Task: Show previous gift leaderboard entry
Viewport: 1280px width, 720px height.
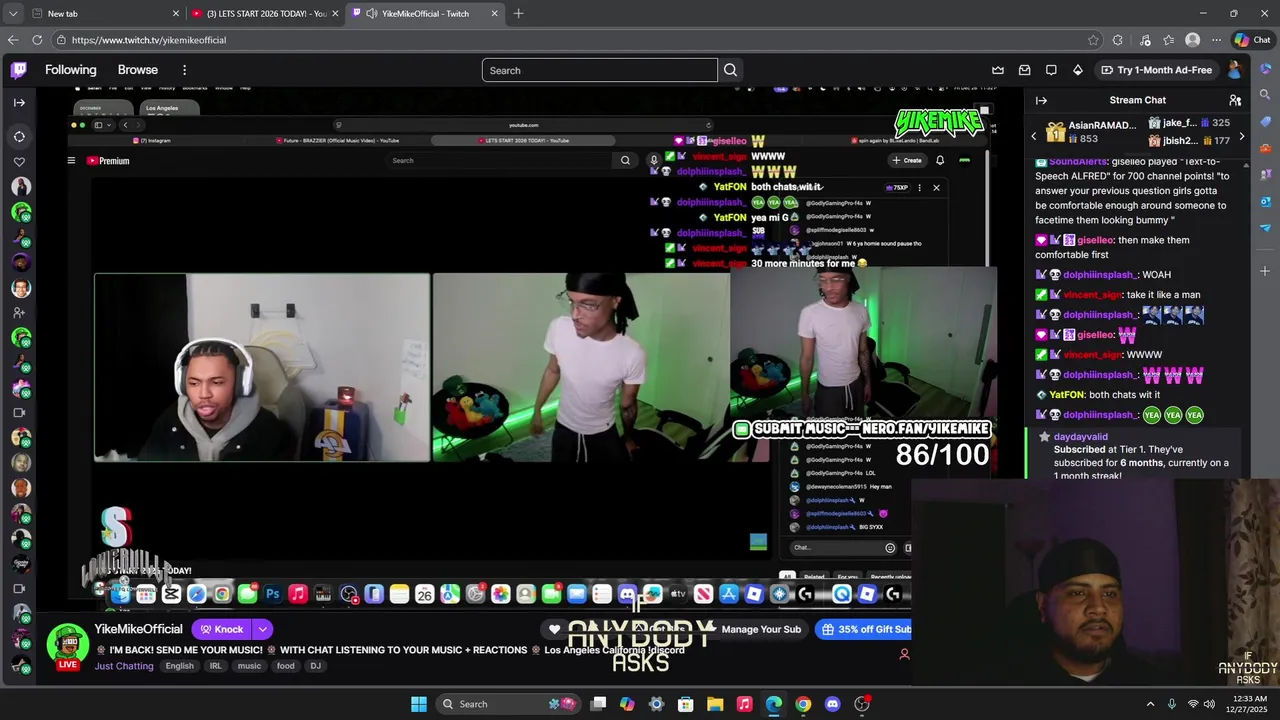Action: pos(1034,136)
